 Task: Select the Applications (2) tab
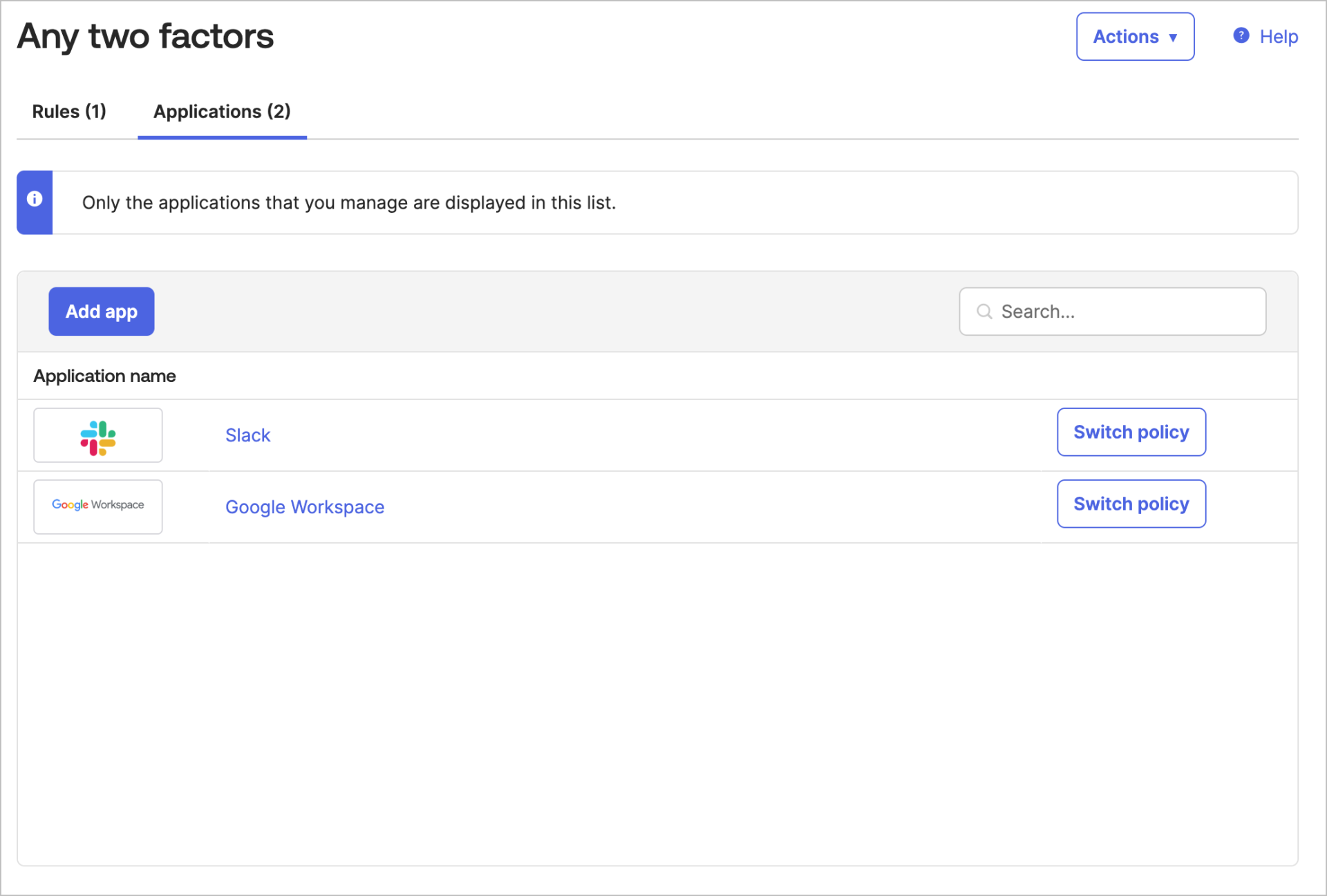(221, 111)
